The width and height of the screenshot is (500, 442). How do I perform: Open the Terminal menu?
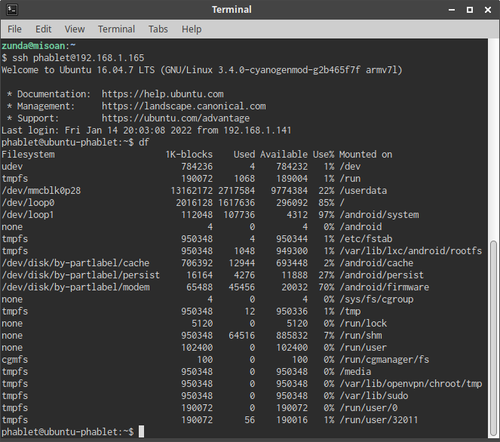click(x=116, y=29)
